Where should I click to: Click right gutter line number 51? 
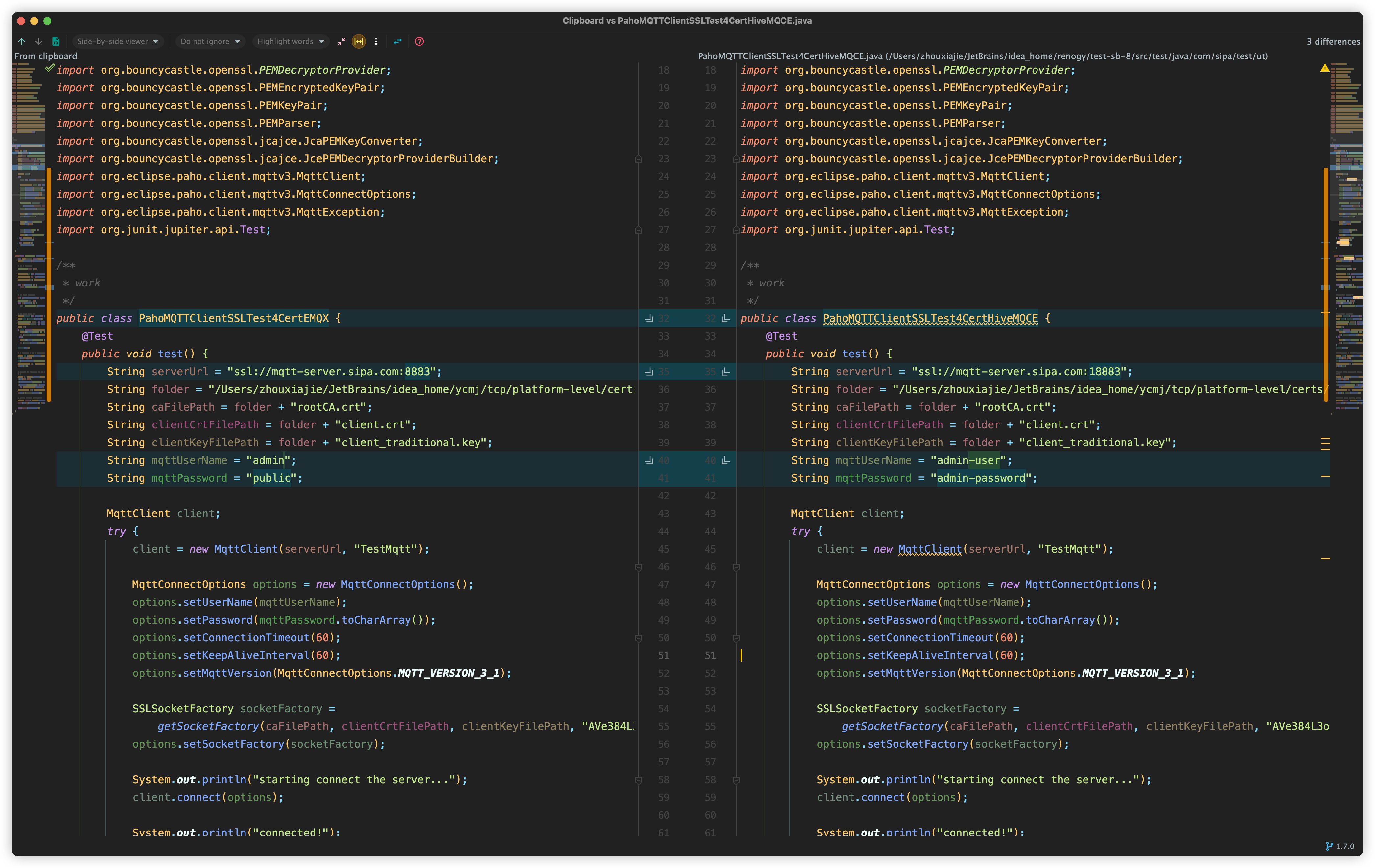point(710,656)
